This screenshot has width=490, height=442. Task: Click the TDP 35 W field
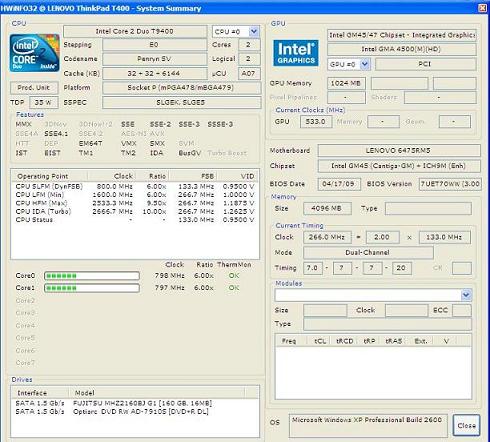(44, 102)
